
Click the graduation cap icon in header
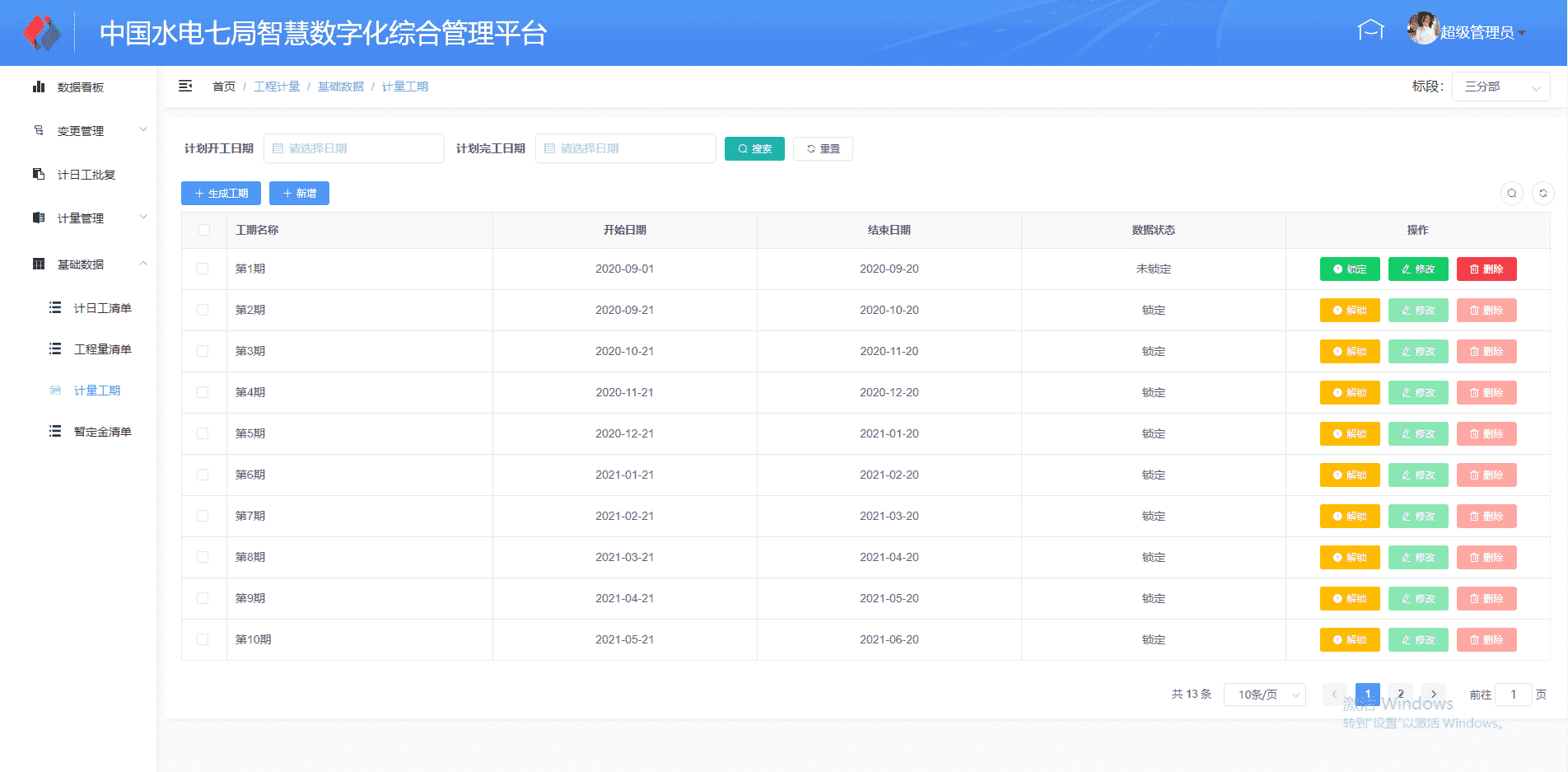1370,31
